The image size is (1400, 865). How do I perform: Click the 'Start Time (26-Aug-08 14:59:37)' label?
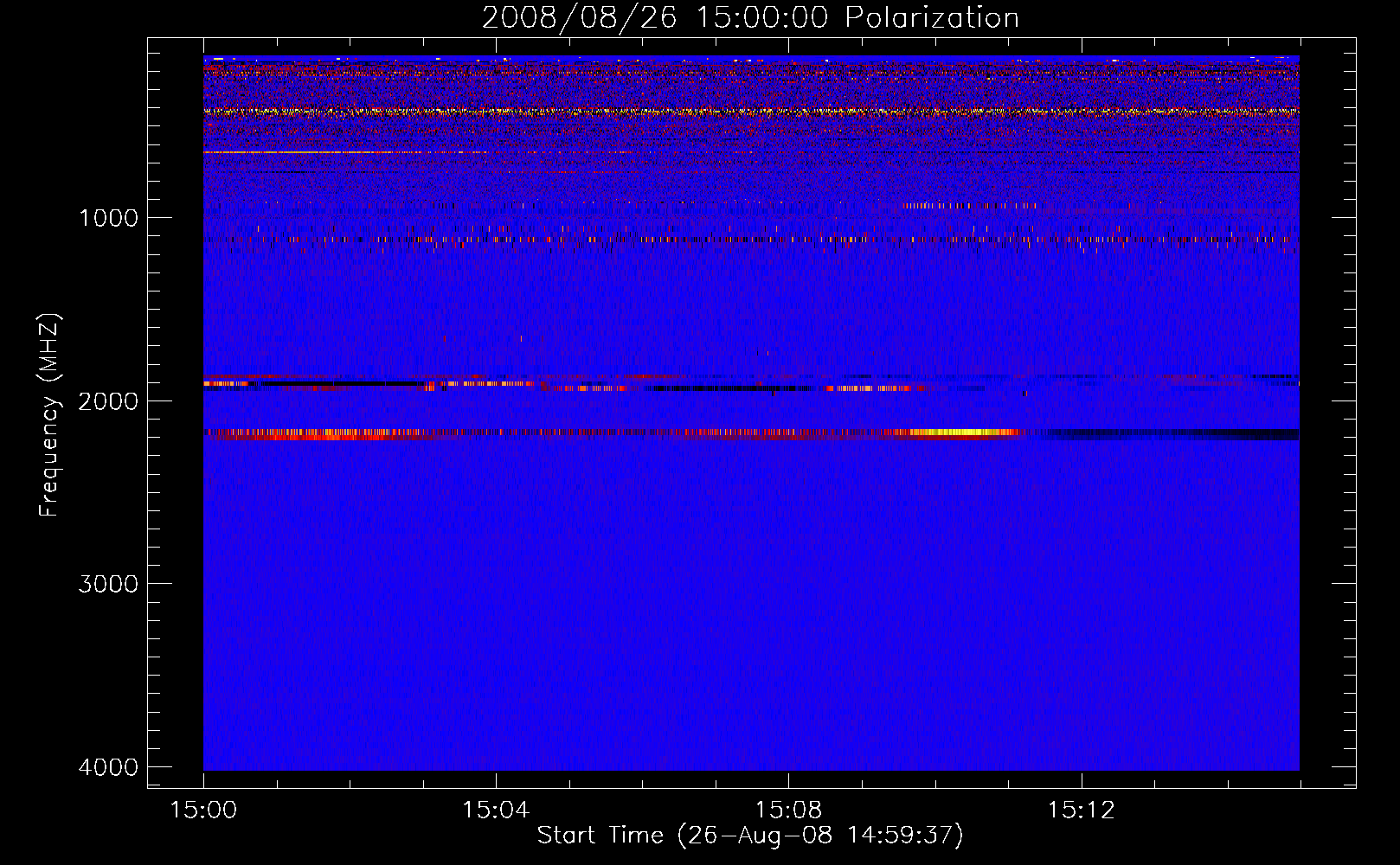750,836
